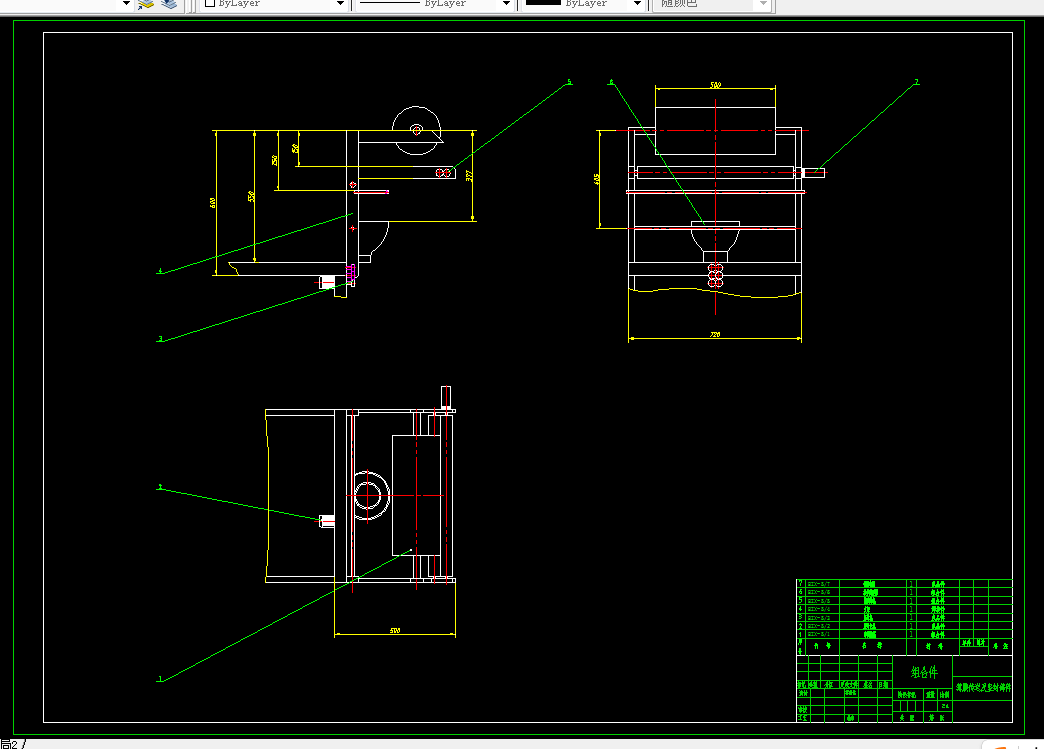This screenshot has width=1044, height=749.
Task: Select leader callout number 4
Action: tap(160, 271)
